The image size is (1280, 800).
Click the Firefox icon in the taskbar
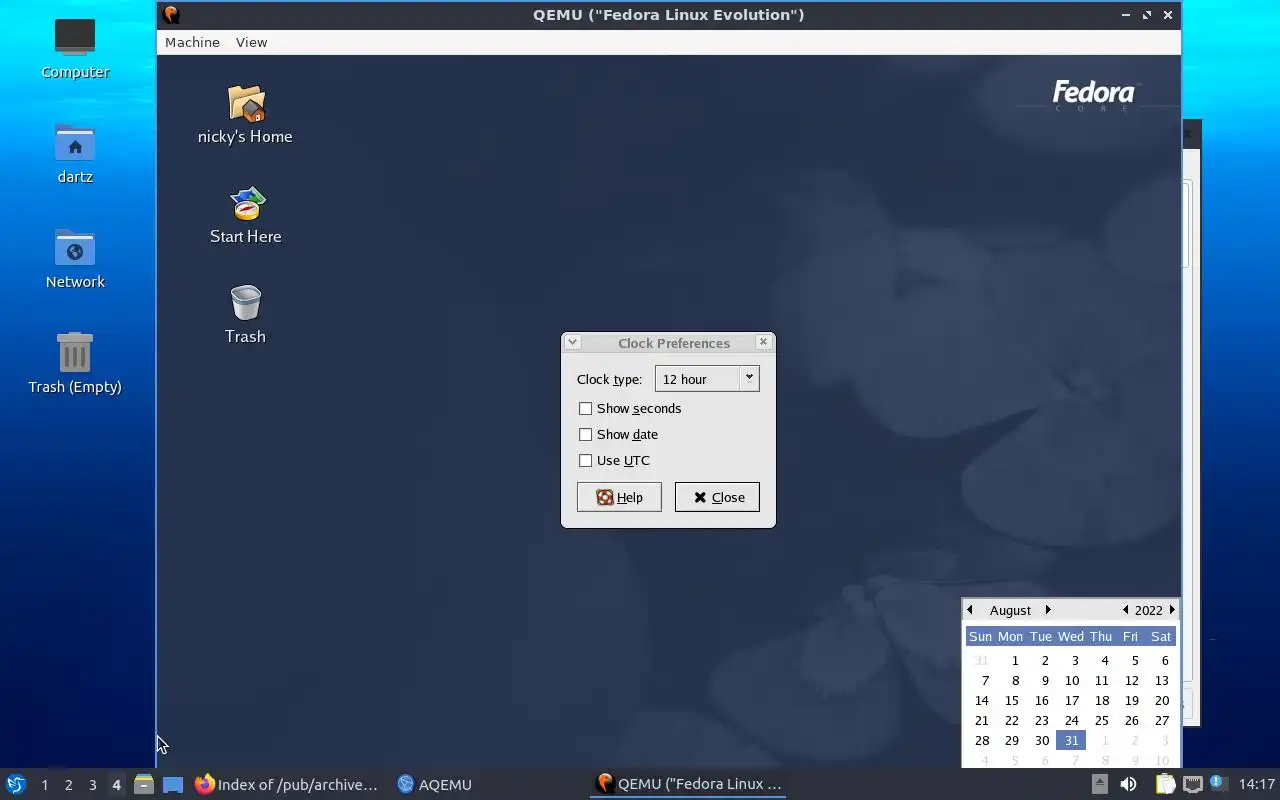pyautogui.click(x=205, y=784)
